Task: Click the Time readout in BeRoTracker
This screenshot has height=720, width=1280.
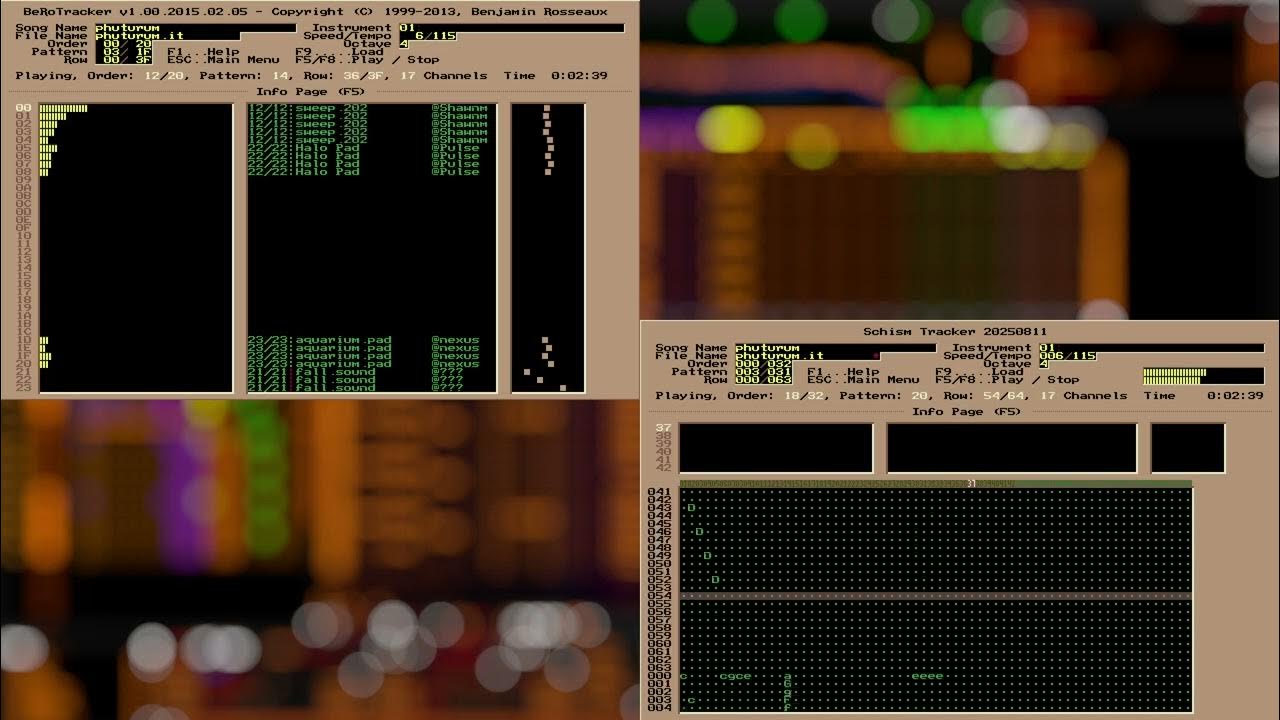Action: (555, 76)
